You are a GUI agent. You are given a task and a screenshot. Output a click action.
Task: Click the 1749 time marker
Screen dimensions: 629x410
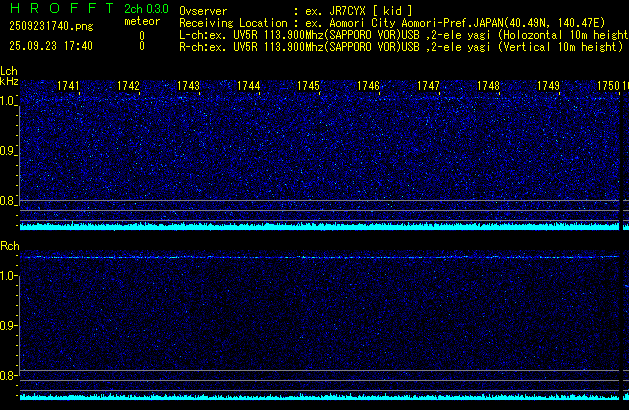(548, 87)
